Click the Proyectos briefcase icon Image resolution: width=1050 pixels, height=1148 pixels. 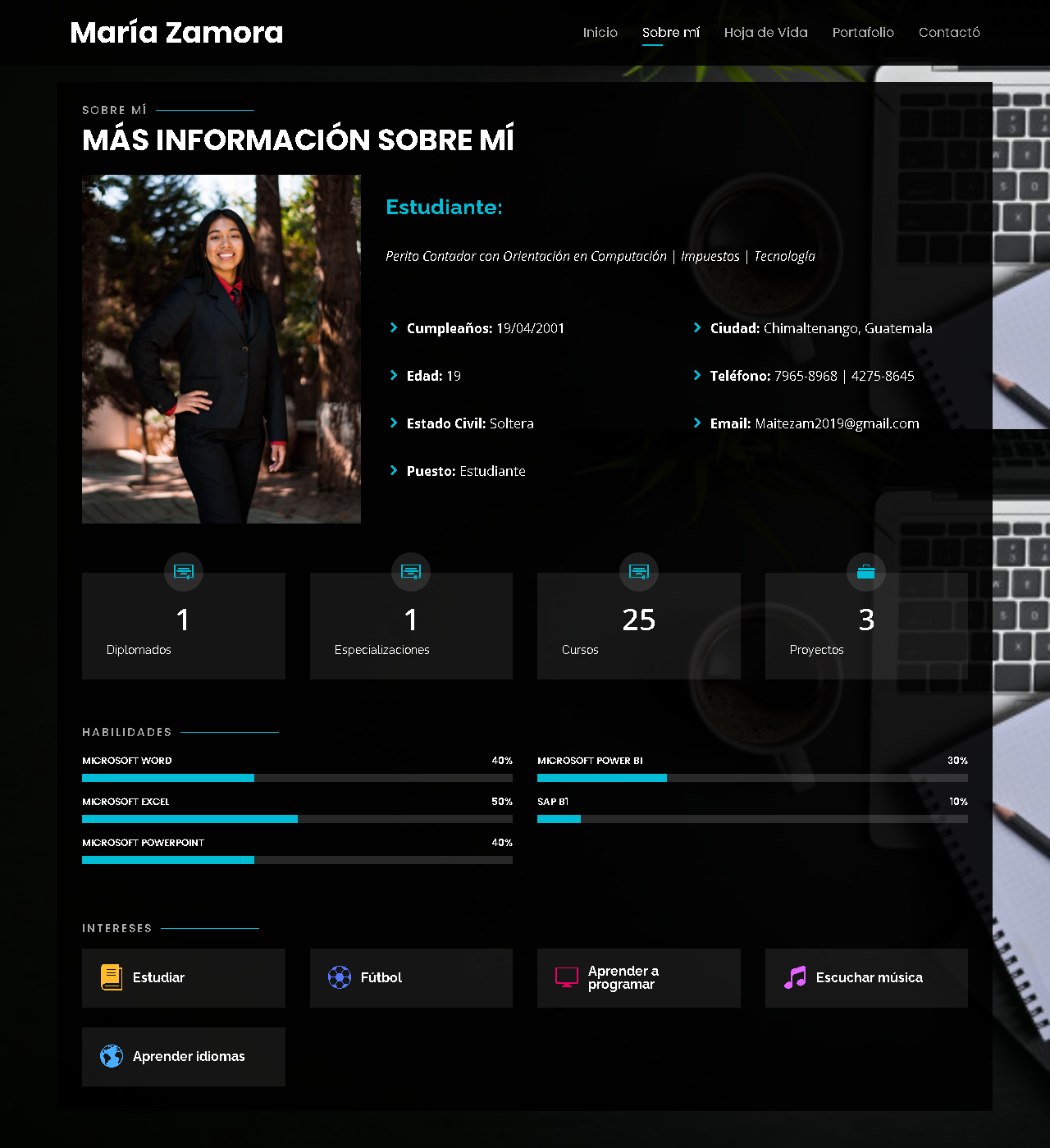(x=866, y=572)
